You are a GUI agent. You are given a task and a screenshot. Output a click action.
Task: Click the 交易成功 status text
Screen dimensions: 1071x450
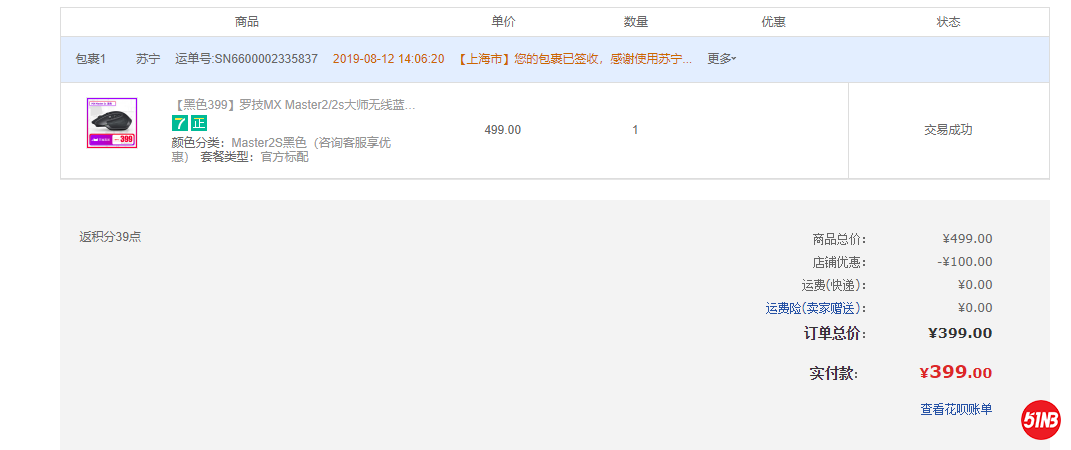coord(948,130)
